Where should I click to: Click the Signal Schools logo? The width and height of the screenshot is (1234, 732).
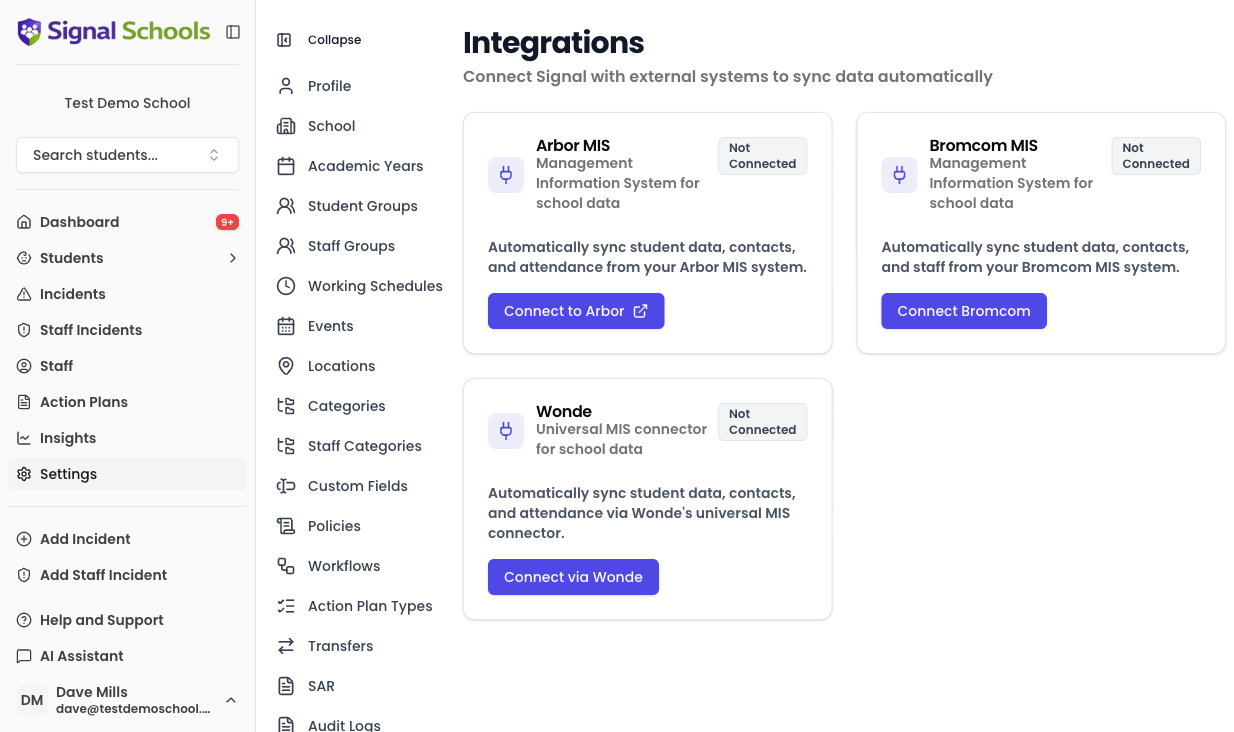click(x=114, y=32)
